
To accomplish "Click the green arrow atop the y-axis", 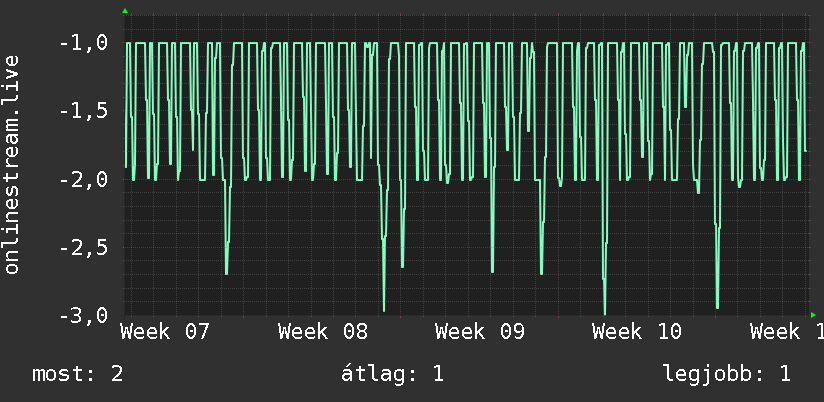I will pyautogui.click(x=125, y=11).
